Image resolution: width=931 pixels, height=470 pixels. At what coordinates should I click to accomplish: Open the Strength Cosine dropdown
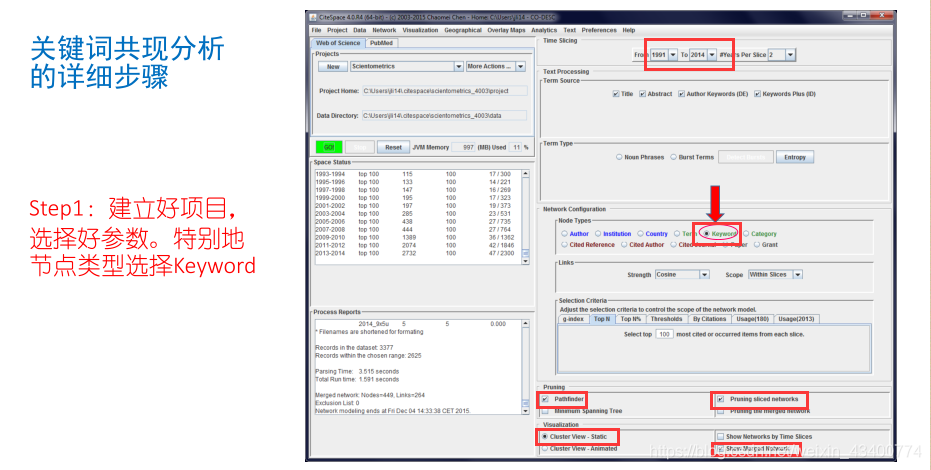coord(704,275)
